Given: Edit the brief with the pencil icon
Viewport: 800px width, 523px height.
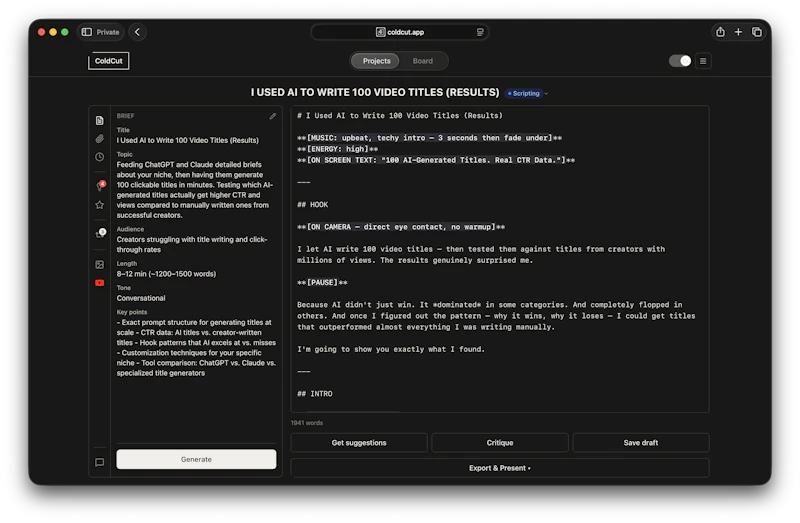Looking at the screenshot, I should [273, 116].
